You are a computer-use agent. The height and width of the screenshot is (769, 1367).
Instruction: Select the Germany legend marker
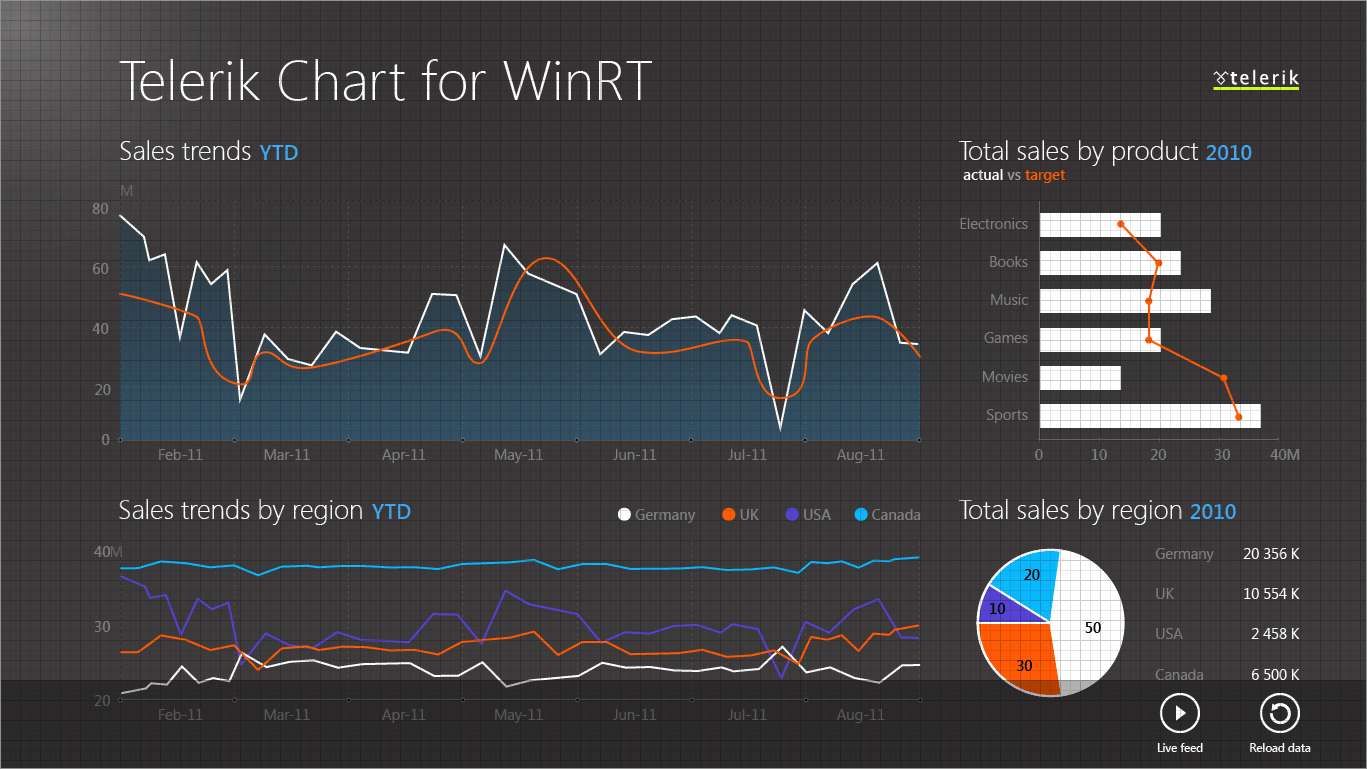[625, 515]
